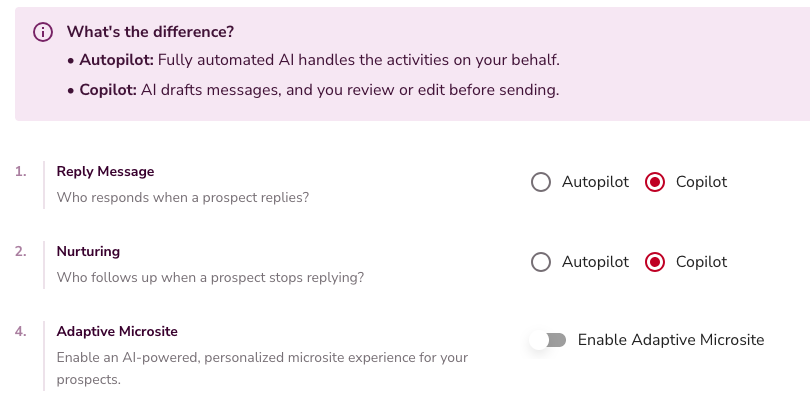810x419 pixels.
Task: Click the Reply Message section title
Action: point(105,171)
